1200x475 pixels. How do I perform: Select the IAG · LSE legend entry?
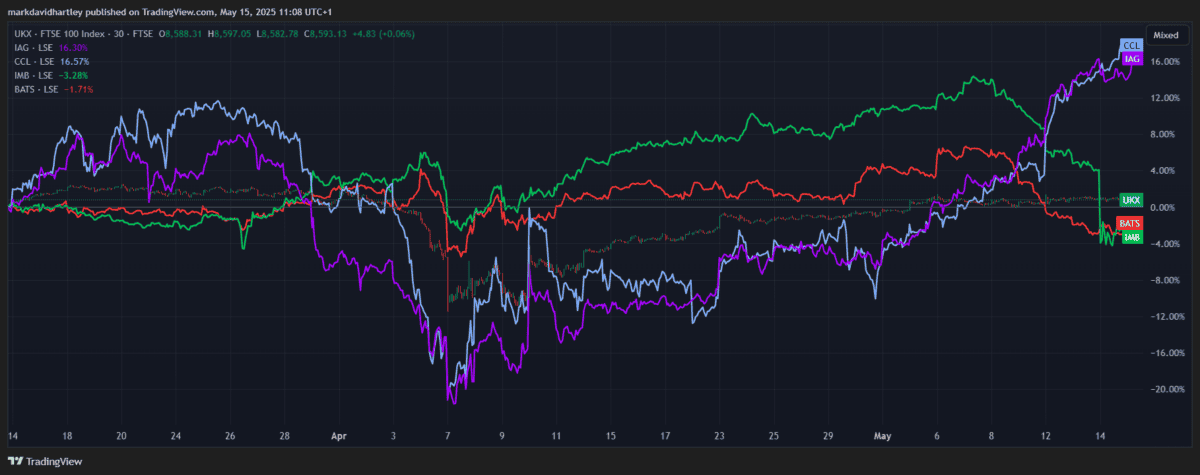[x=34, y=47]
